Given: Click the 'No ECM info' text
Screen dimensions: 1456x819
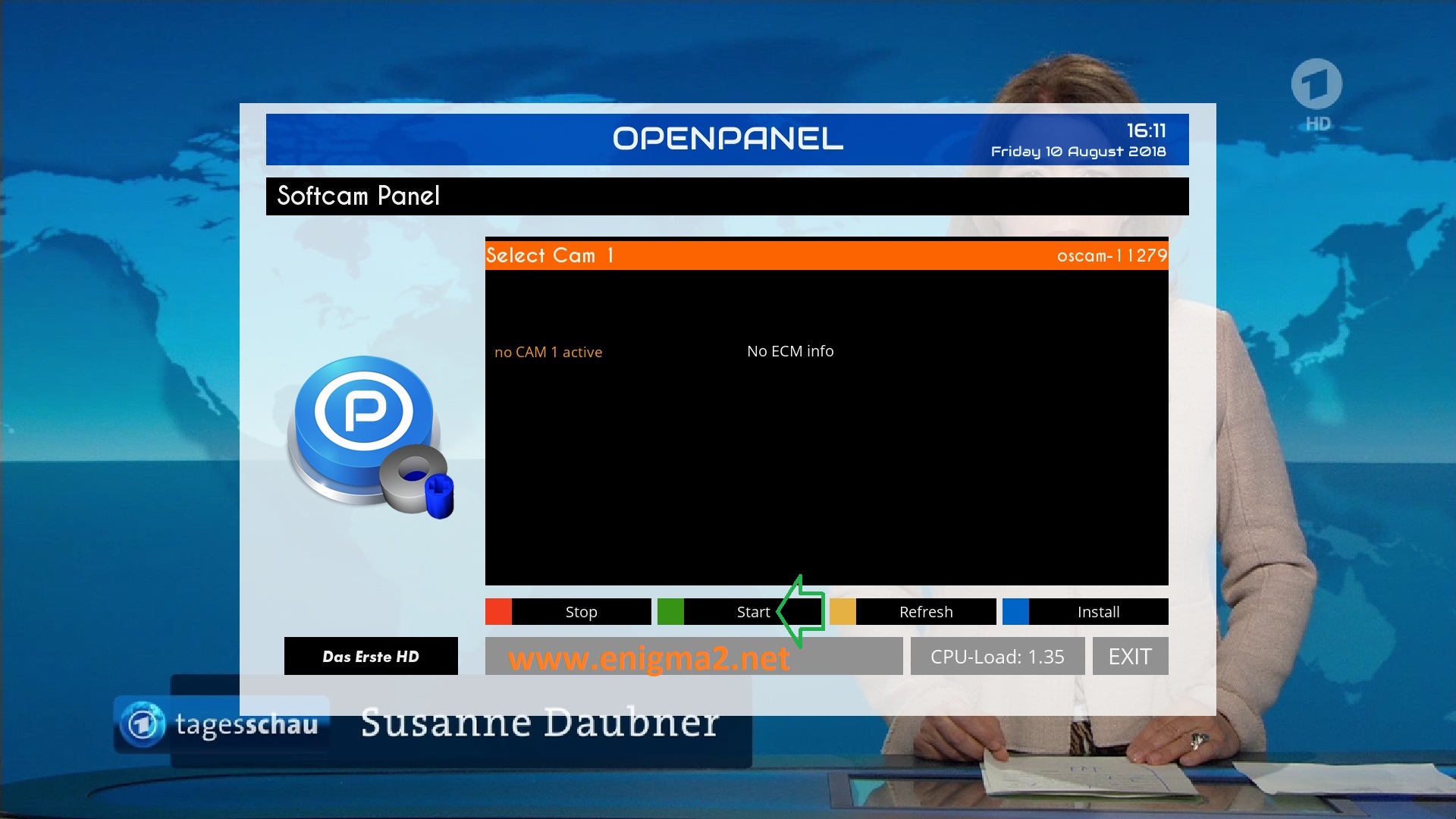Looking at the screenshot, I should coord(790,351).
